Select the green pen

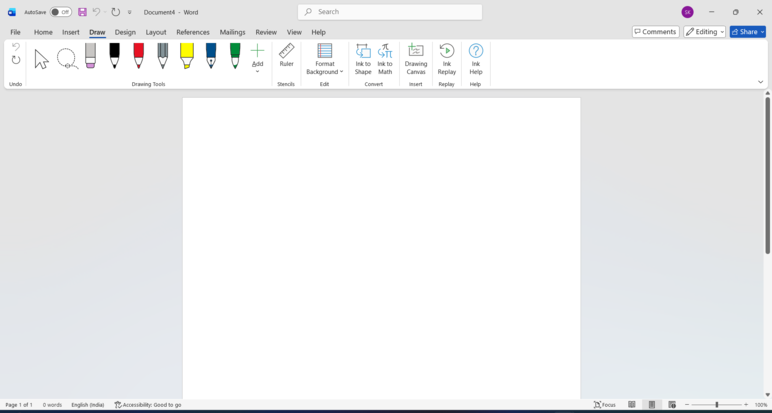point(235,56)
